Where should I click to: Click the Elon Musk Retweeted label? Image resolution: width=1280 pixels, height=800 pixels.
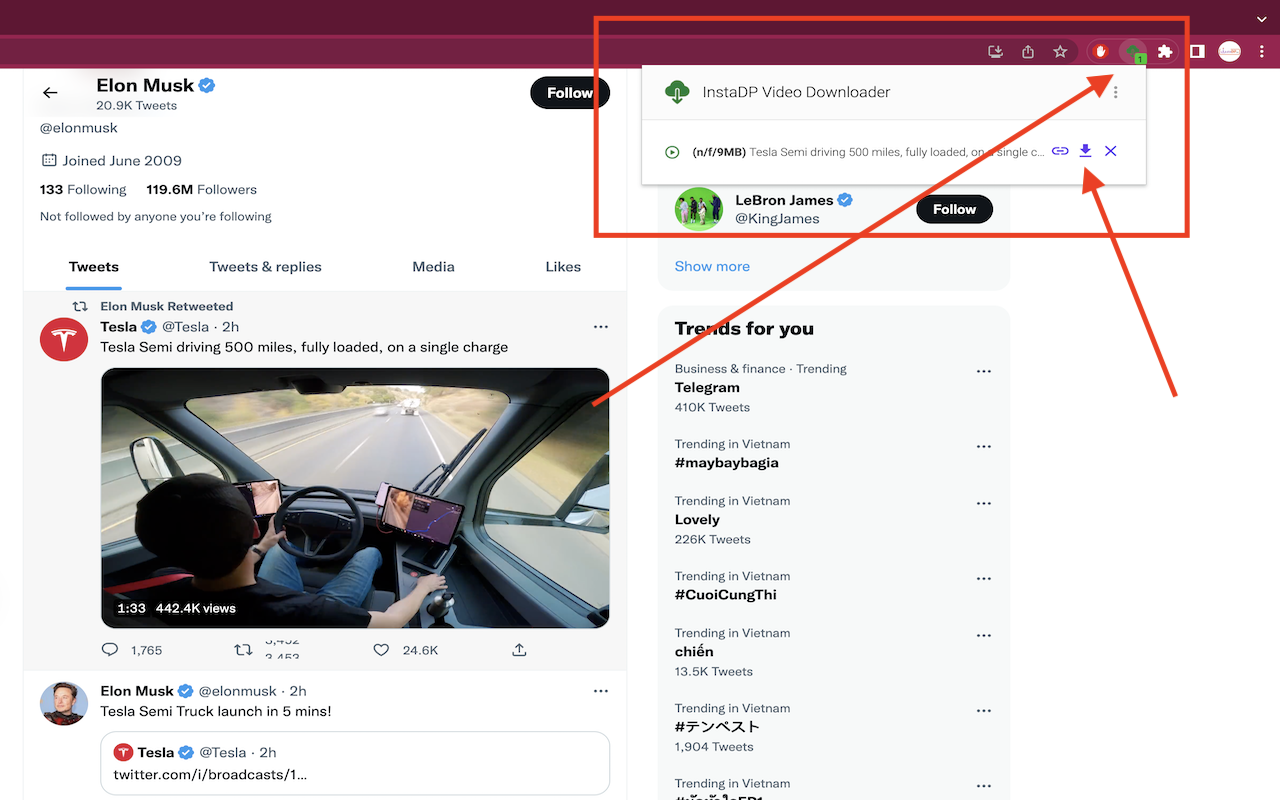point(167,306)
